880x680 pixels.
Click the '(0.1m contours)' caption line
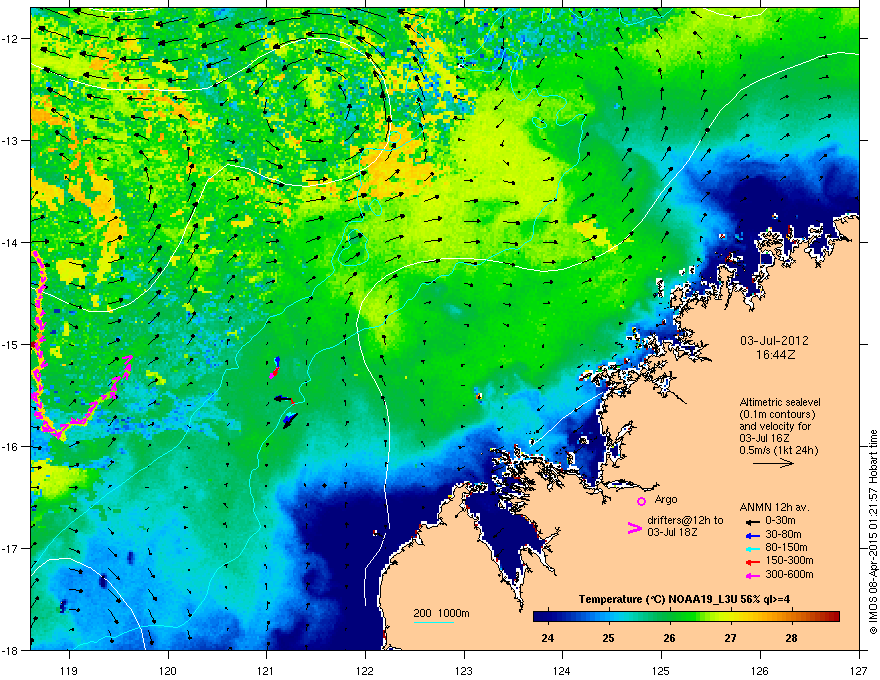click(777, 414)
